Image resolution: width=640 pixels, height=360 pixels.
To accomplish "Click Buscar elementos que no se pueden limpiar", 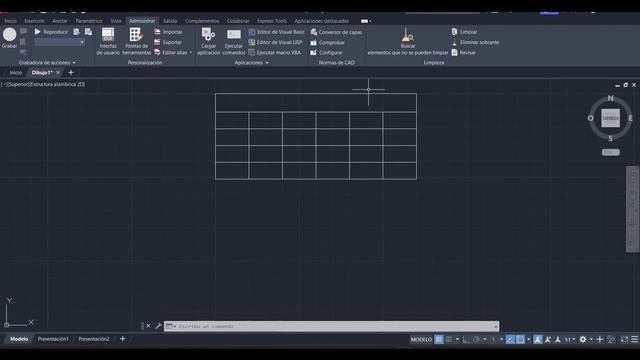I will (407, 41).
